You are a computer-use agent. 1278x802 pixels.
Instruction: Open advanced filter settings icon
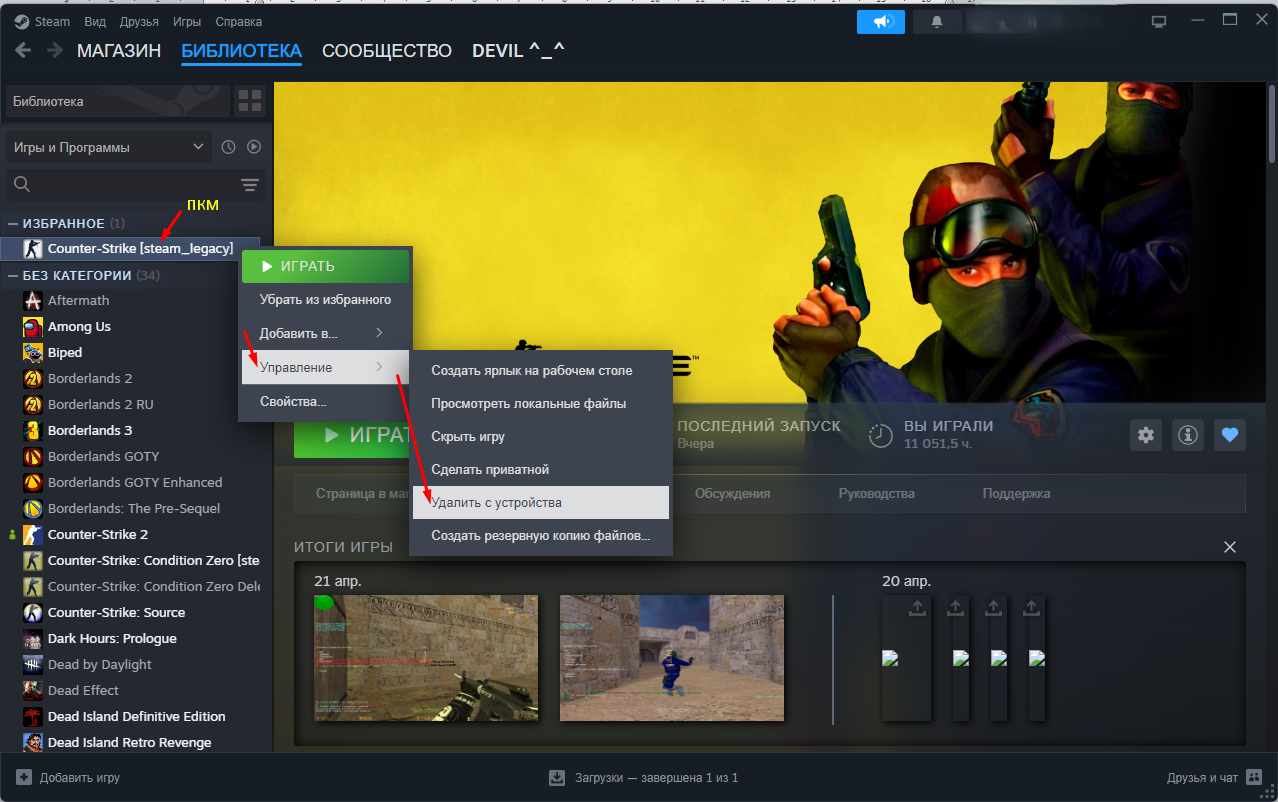(x=250, y=185)
